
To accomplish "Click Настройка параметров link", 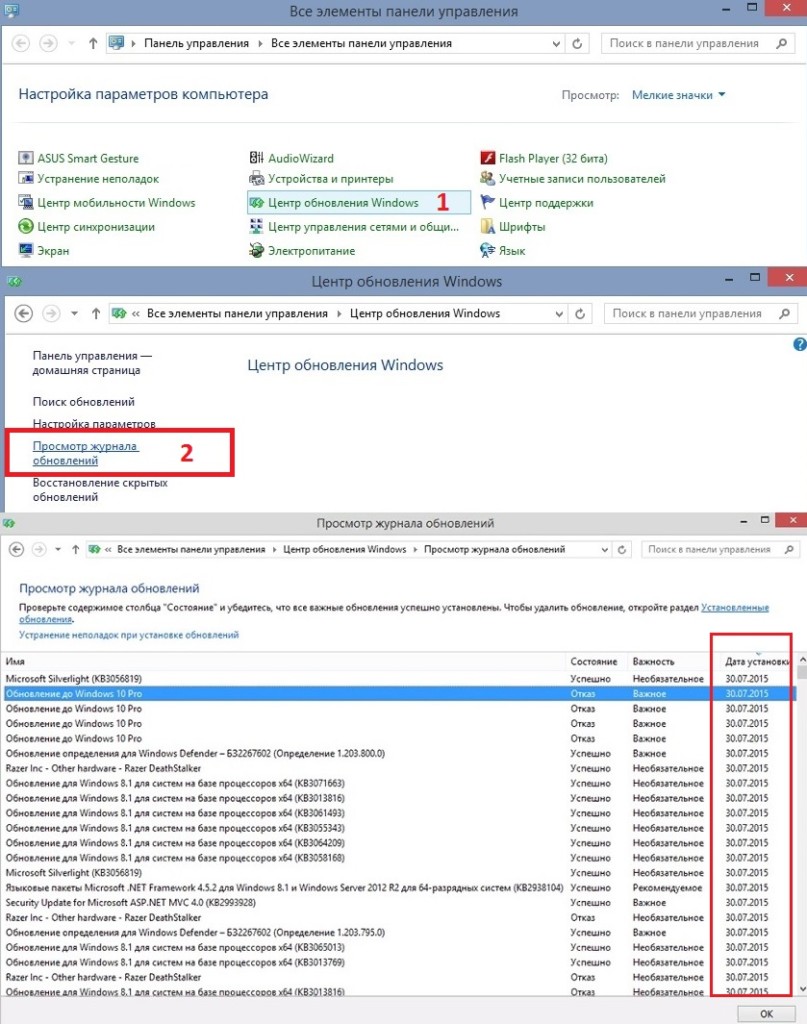I will click(94, 424).
